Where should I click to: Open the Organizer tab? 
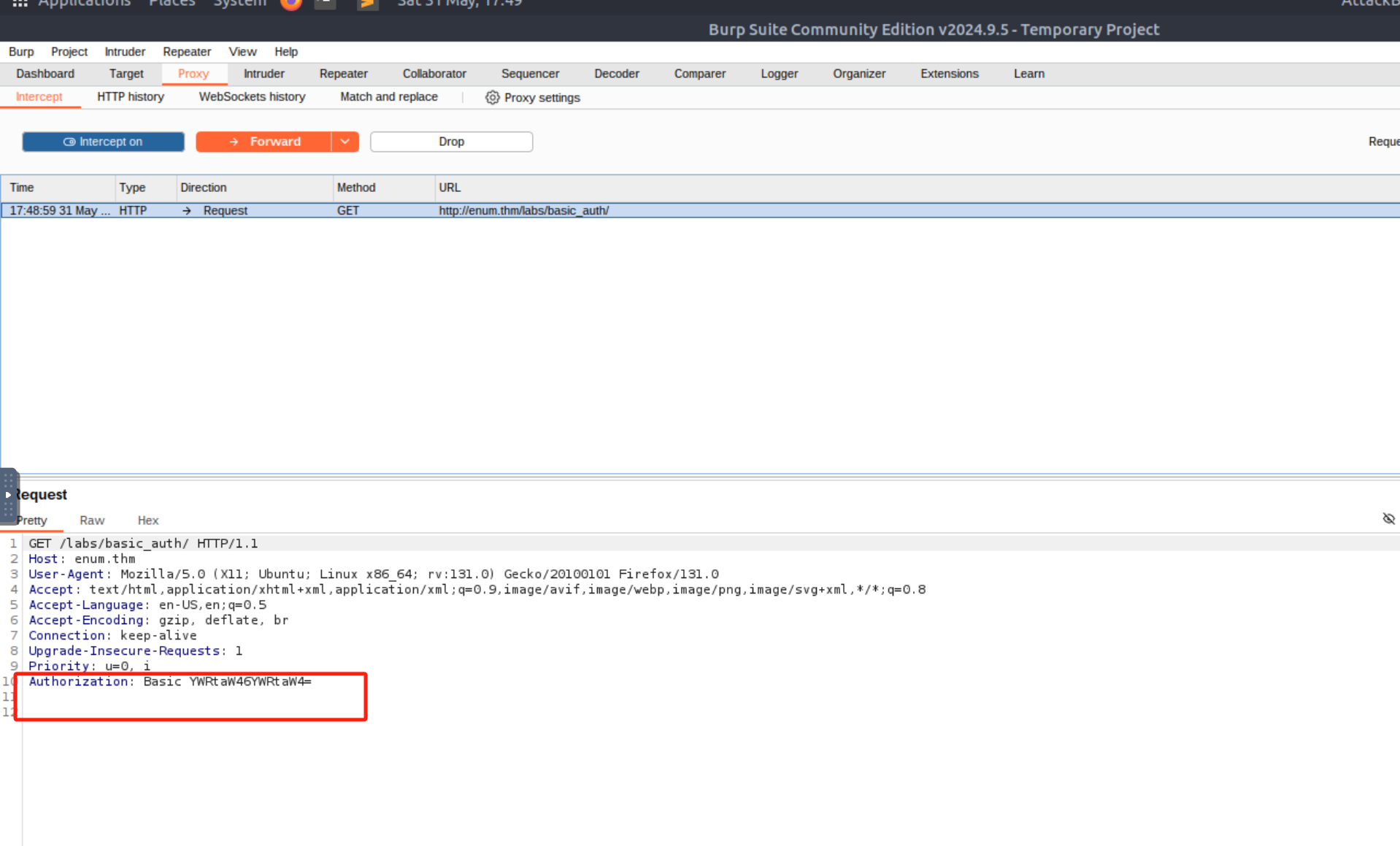click(859, 74)
